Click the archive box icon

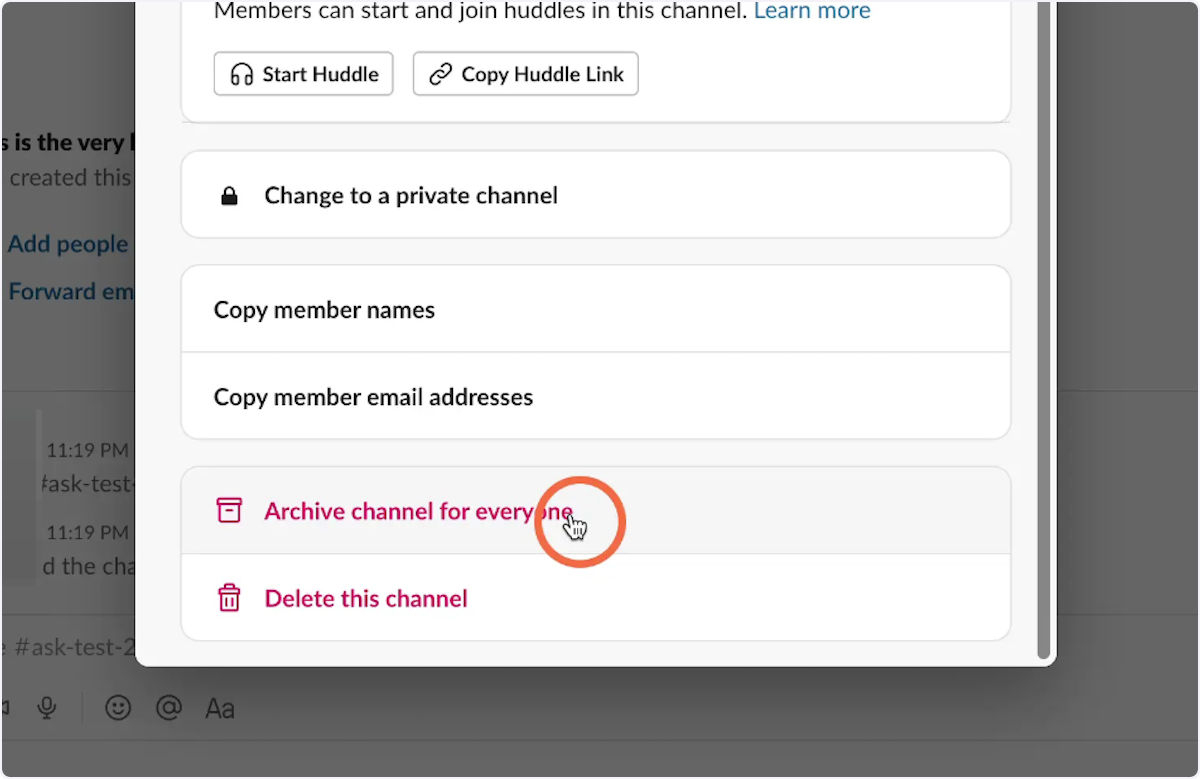click(229, 510)
